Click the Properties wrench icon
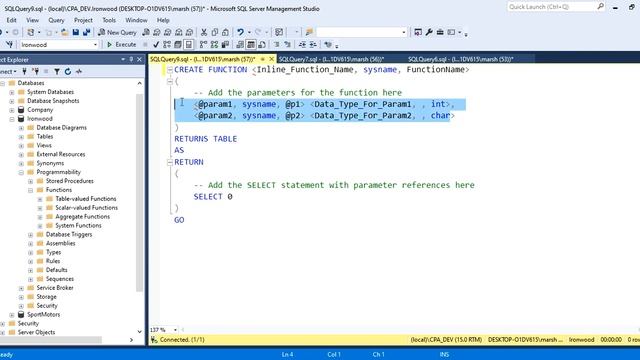The height and width of the screenshot is (360, 640). pos(429,32)
